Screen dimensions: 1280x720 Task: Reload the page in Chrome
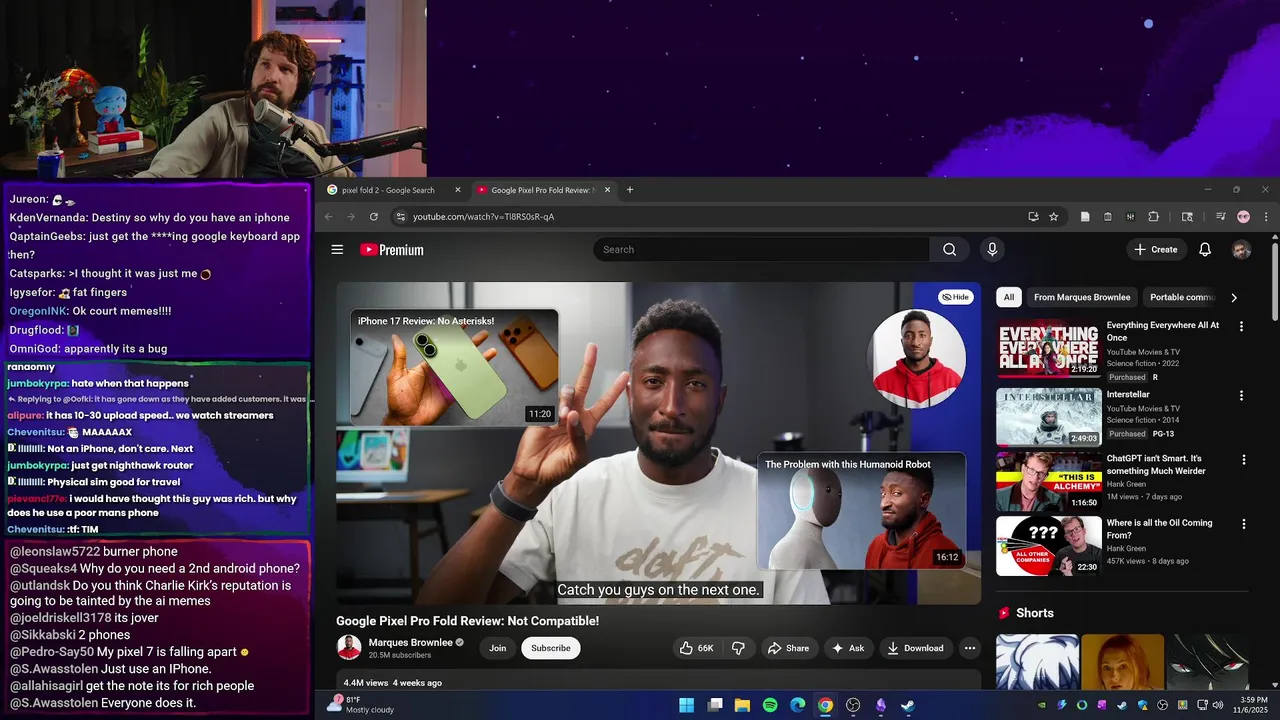374,217
